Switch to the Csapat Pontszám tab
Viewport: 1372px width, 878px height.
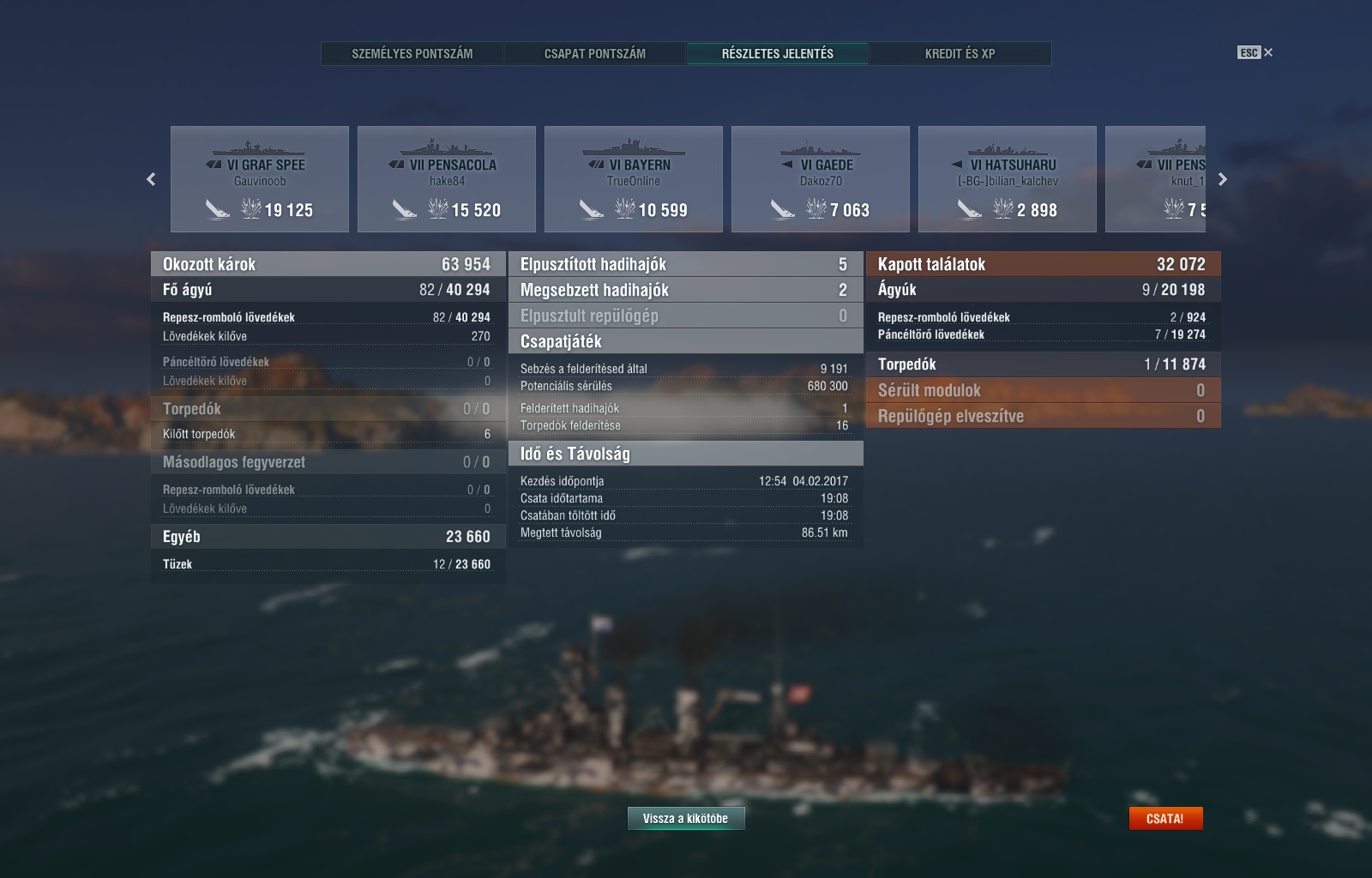[595, 53]
